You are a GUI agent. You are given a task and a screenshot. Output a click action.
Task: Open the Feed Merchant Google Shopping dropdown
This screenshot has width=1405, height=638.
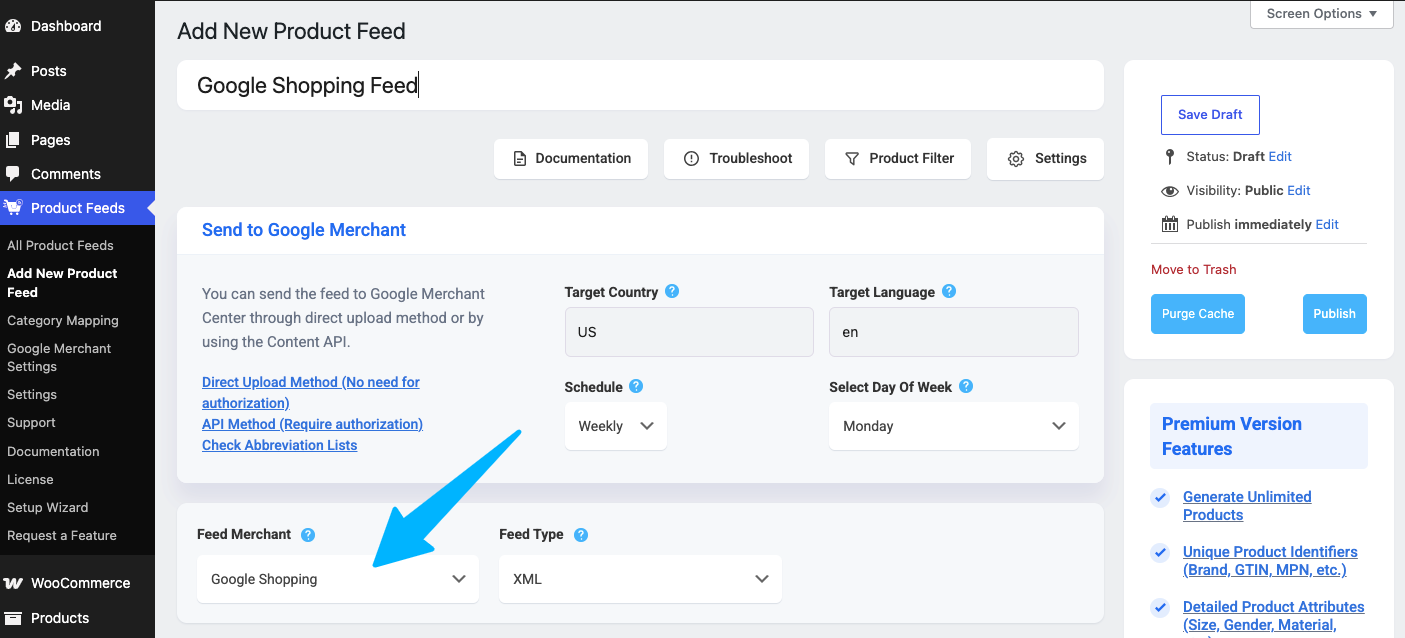[338, 579]
